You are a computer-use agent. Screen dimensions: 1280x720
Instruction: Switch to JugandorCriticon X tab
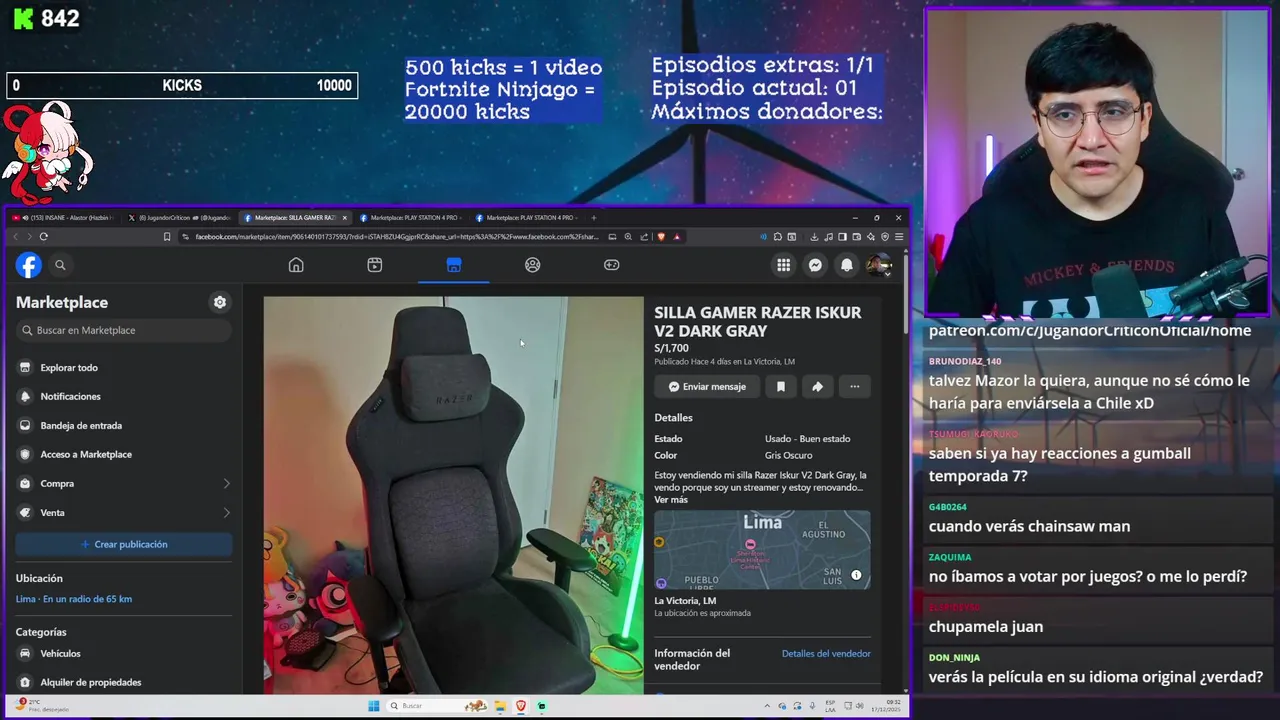click(181, 218)
